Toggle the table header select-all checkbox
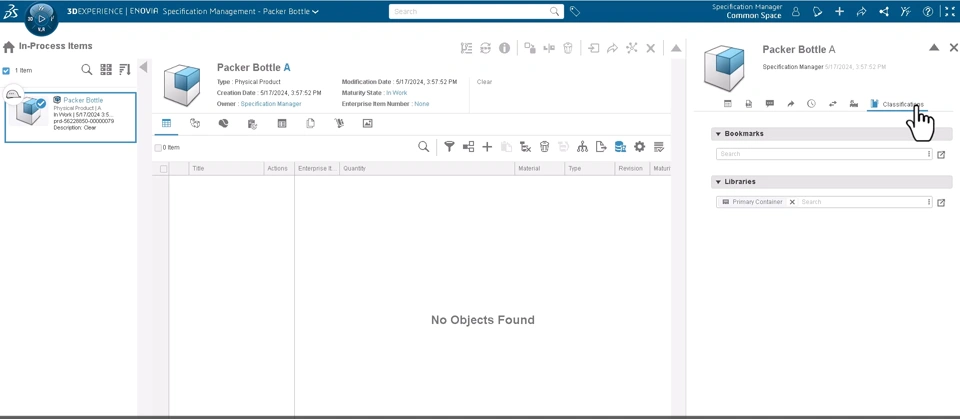The width and height of the screenshot is (960, 419). pos(163,168)
